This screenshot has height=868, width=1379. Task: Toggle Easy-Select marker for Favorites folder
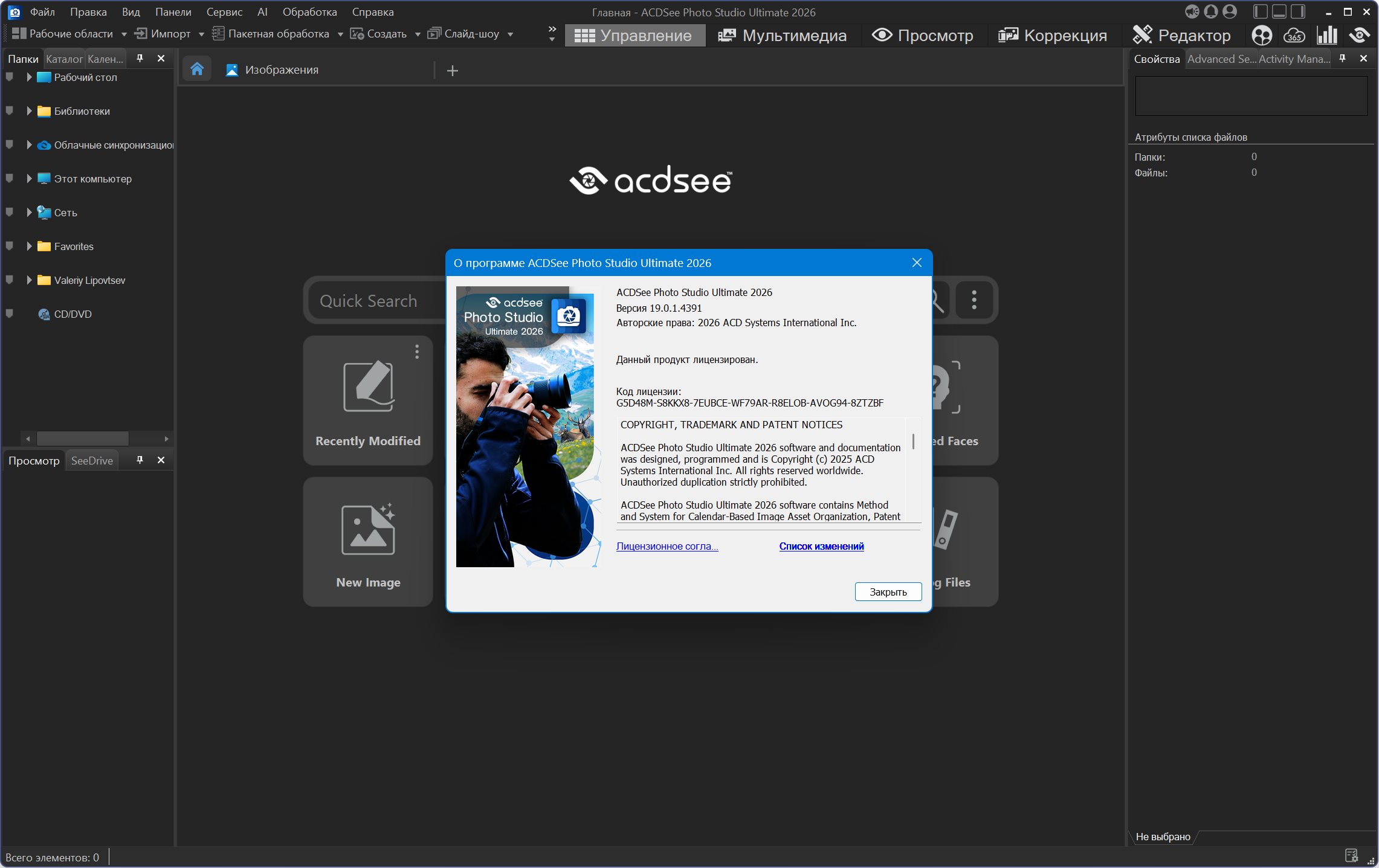click(x=10, y=246)
